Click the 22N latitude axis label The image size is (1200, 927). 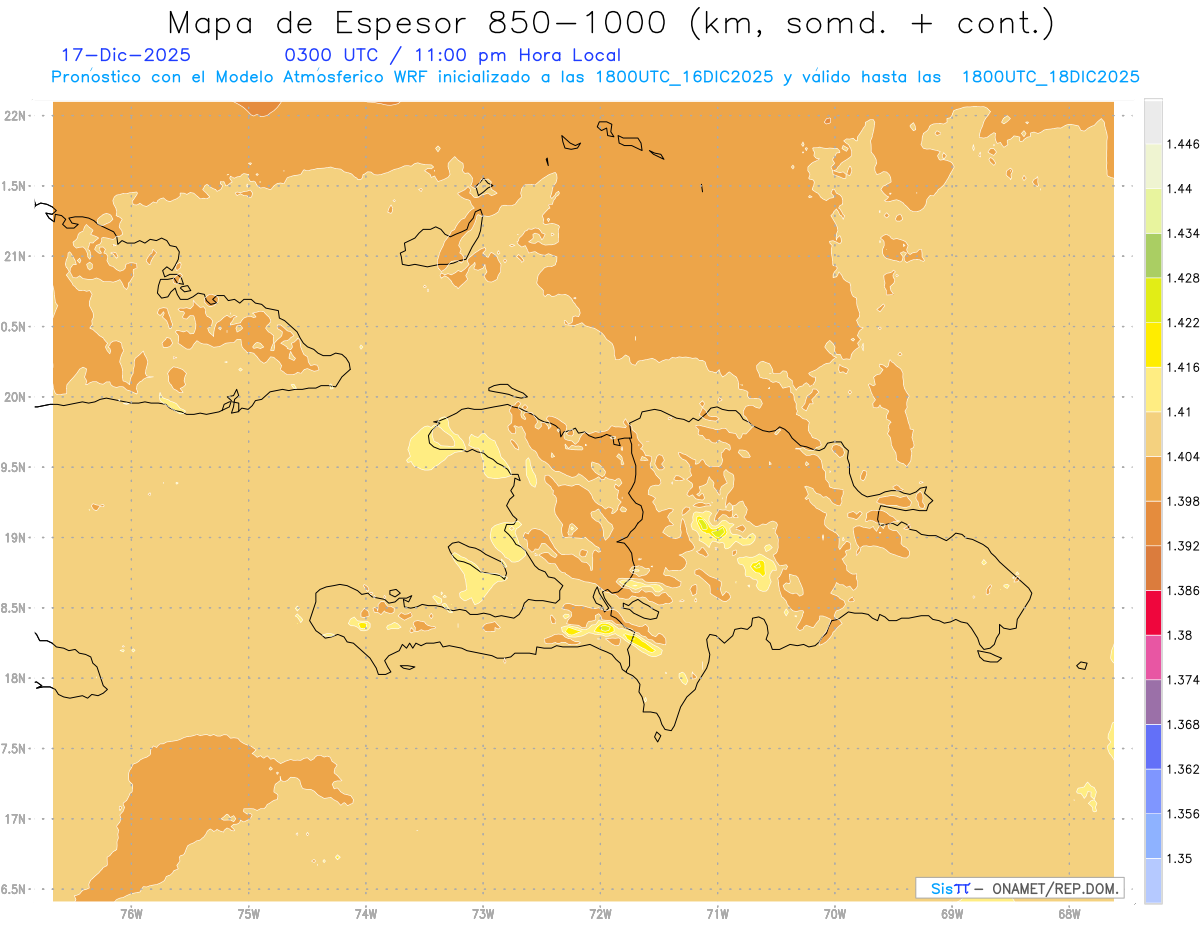point(15,116)
